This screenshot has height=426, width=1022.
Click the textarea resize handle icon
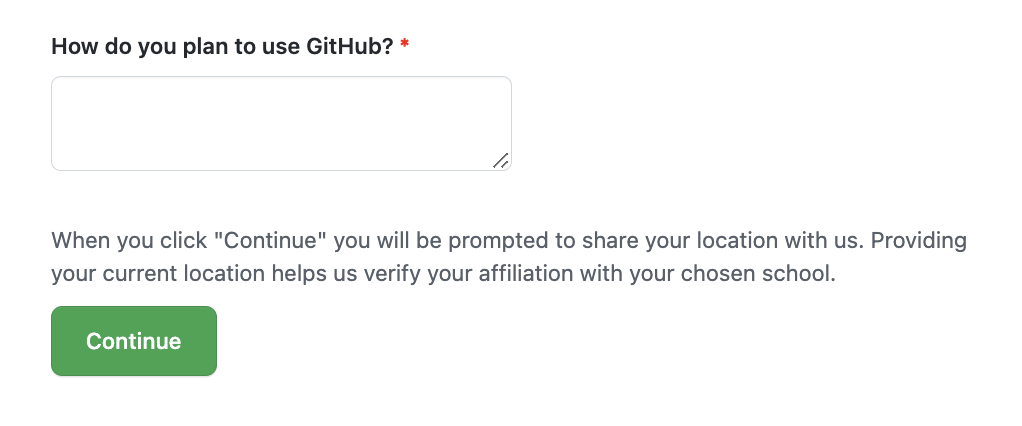[501, 160]
